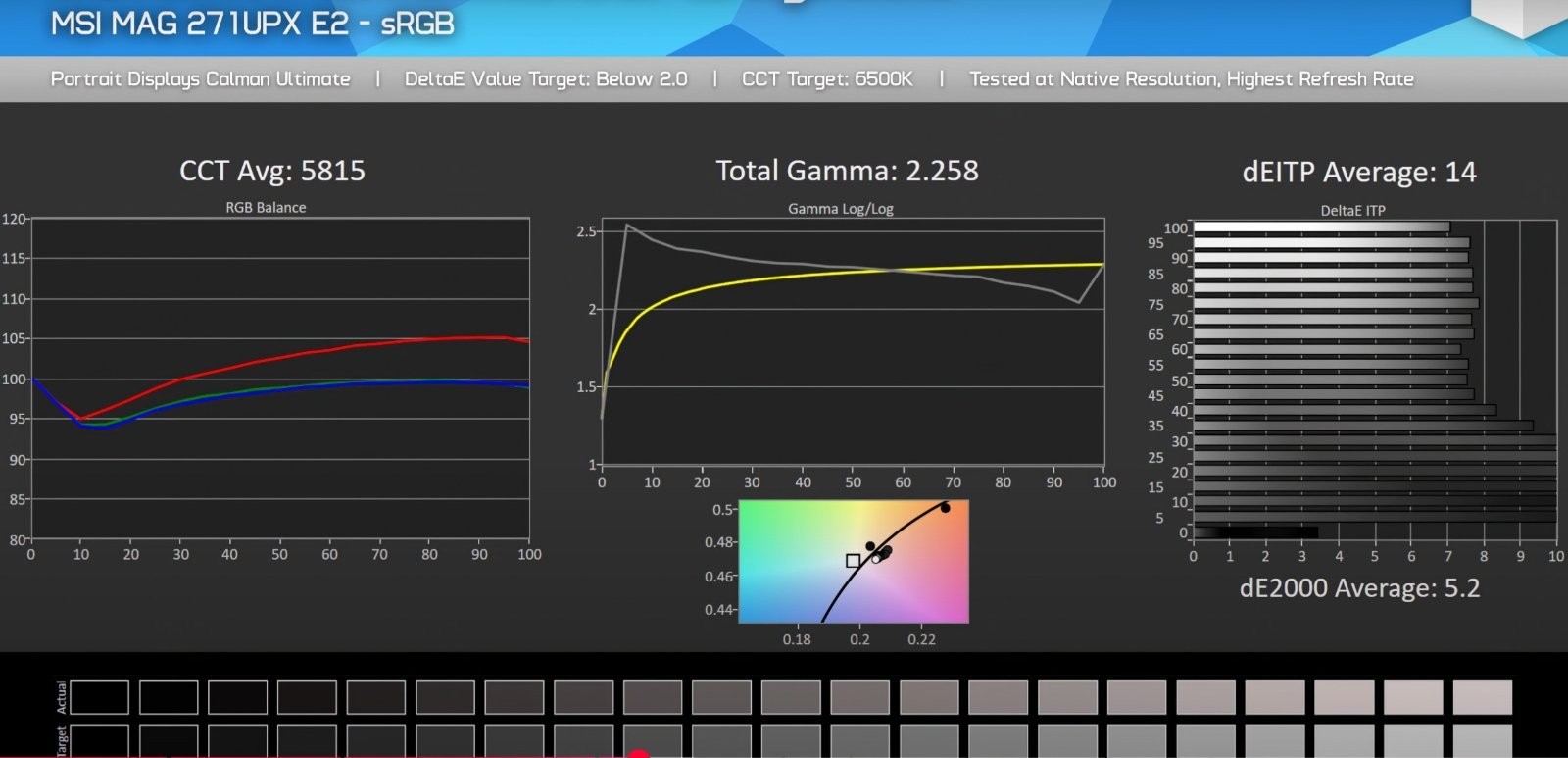Click the top-right black dot in chromaticity chart

pos(945,508)
